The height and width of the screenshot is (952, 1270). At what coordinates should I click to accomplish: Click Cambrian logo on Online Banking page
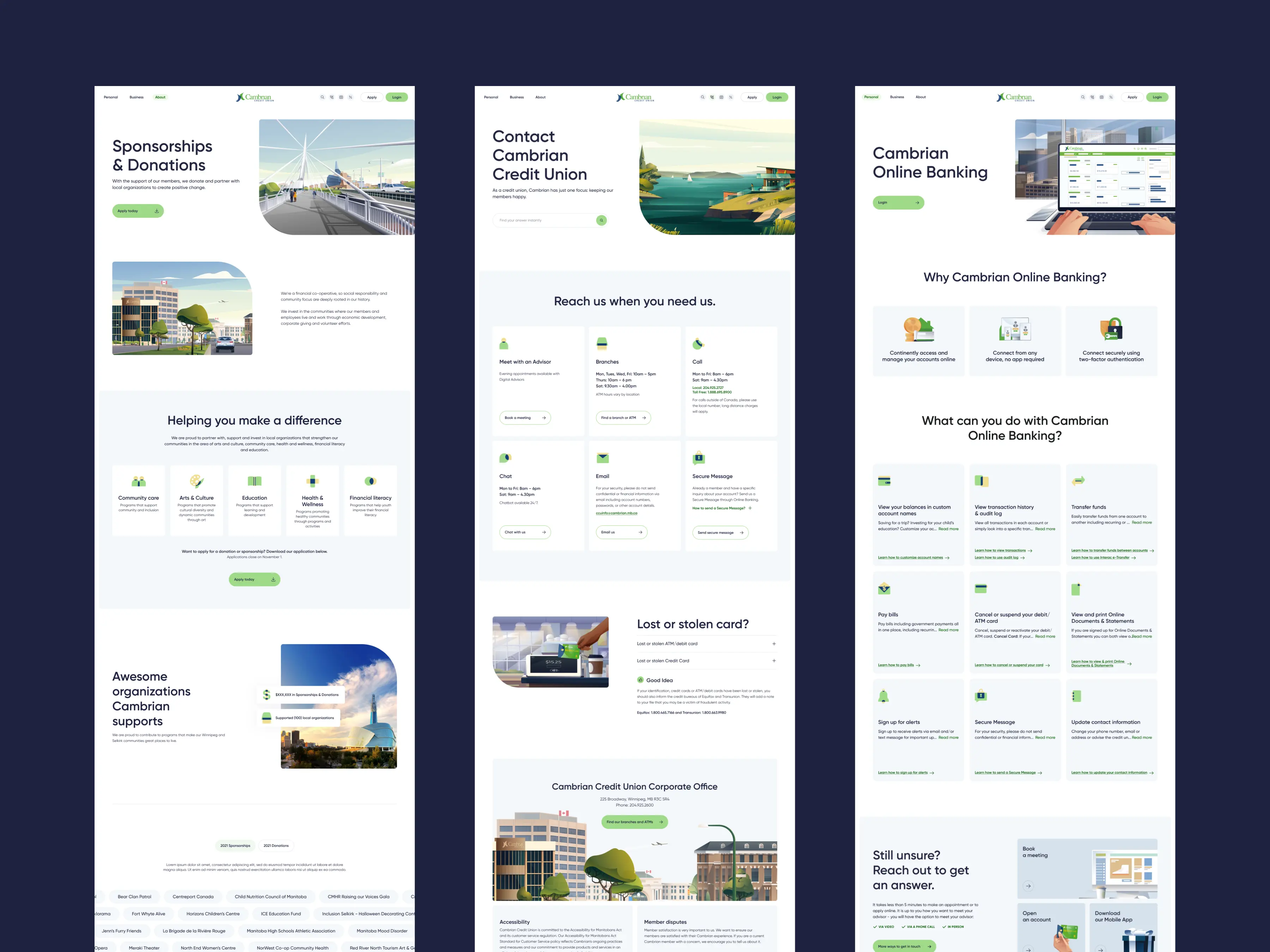(x=1015, y=98)
